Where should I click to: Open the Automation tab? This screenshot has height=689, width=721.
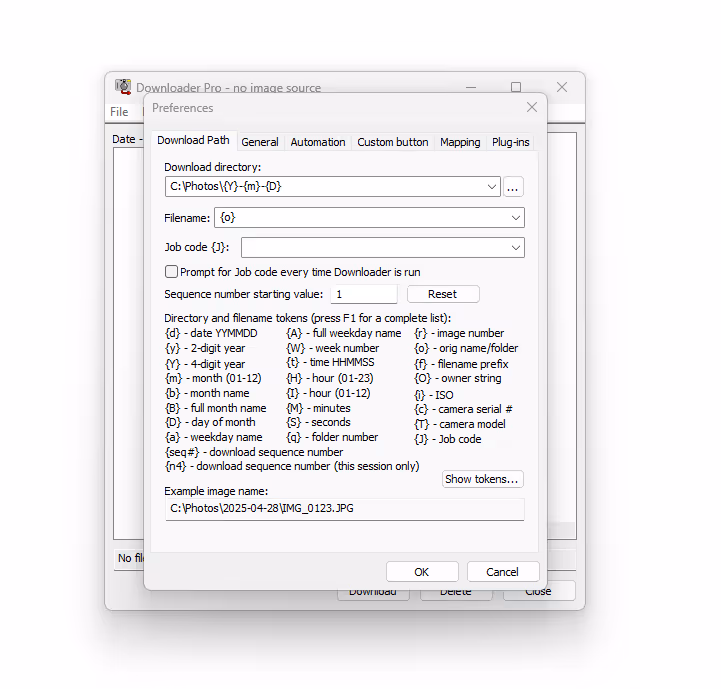(318, 142)
